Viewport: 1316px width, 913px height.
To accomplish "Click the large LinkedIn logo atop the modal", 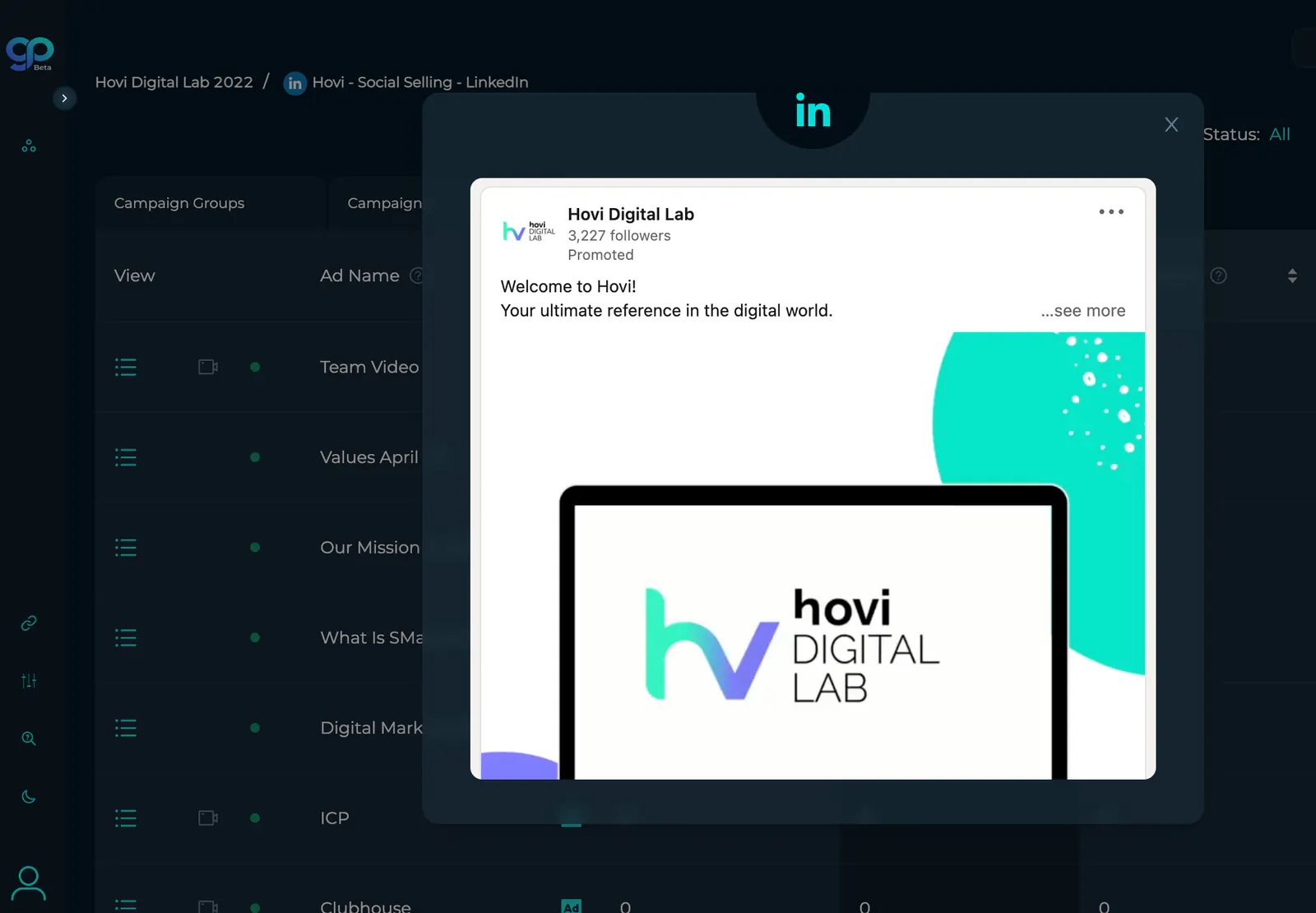I will pos(813,112).
